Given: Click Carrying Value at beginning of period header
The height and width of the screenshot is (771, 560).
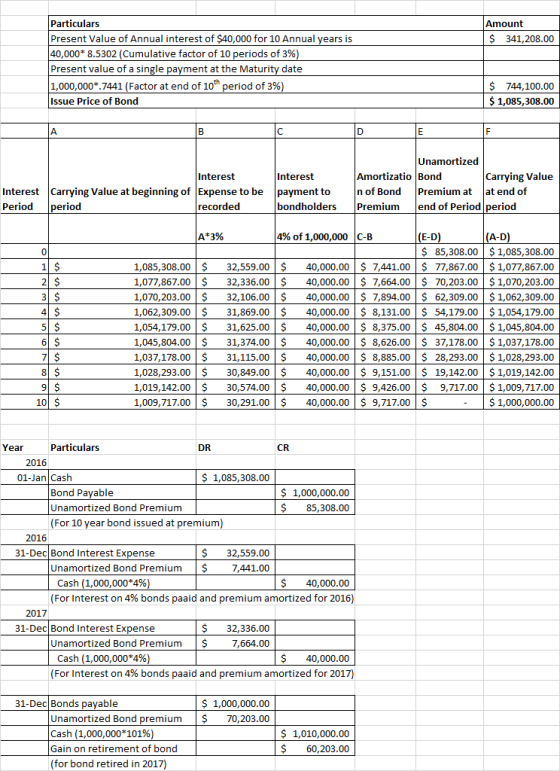Looking at the screenshot, I should (x=122, y=176).
